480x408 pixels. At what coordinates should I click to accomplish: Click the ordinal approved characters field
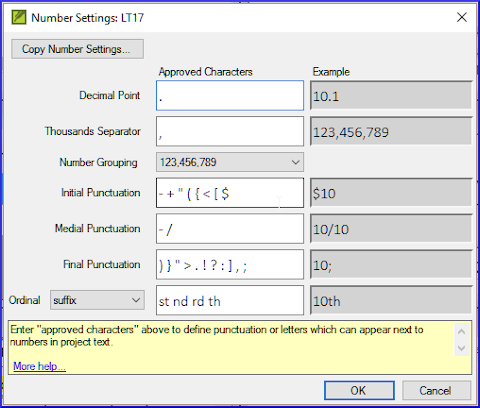tap(230, 300)
